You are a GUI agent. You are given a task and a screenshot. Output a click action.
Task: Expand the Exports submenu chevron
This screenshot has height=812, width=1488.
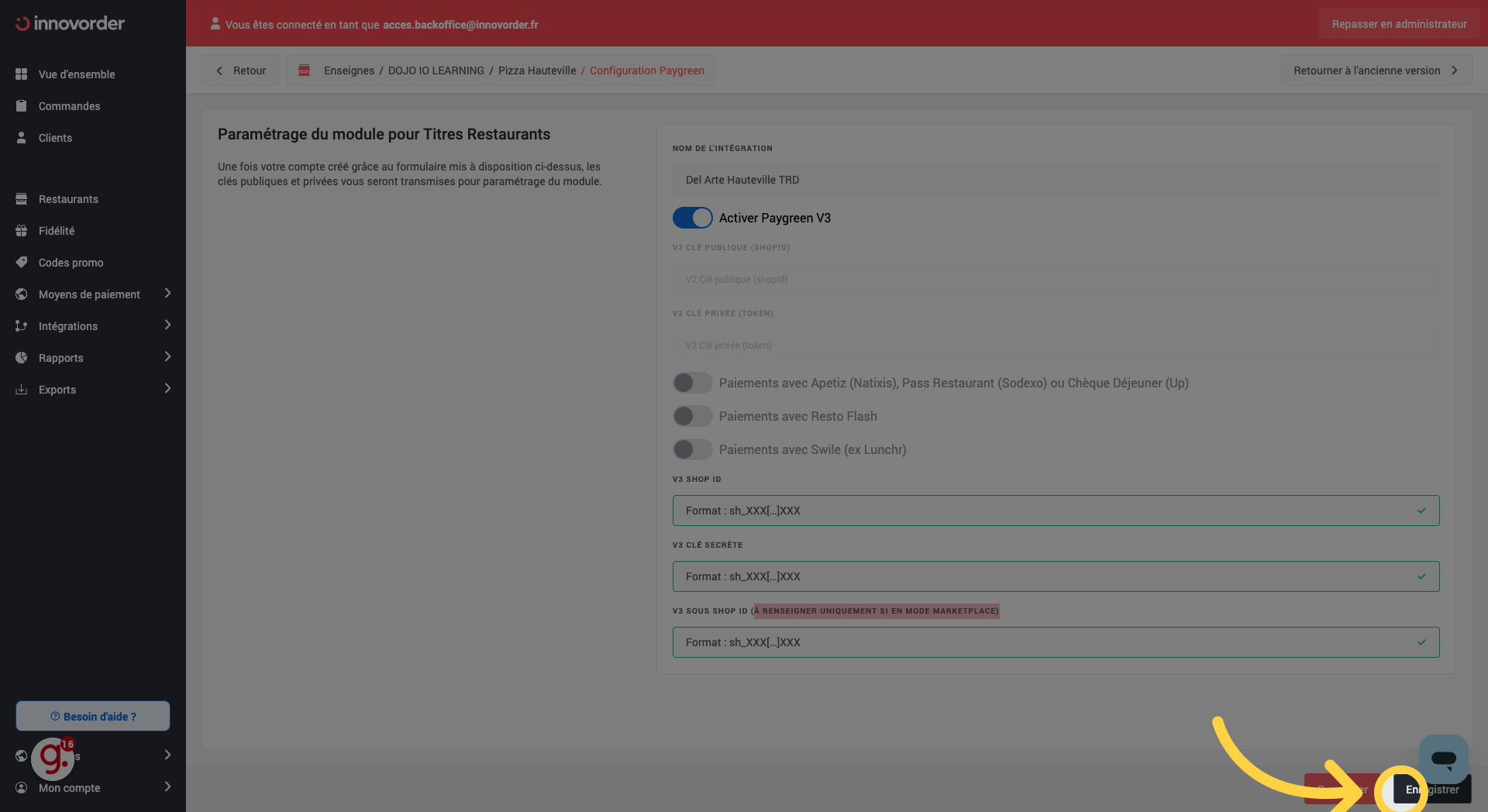click(x=167, y=389)
